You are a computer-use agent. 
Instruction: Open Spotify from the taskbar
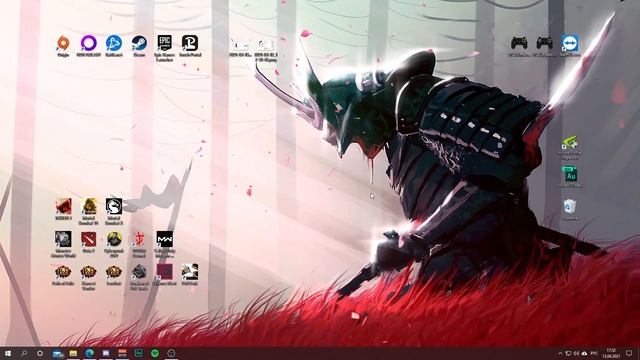[155, 353]
